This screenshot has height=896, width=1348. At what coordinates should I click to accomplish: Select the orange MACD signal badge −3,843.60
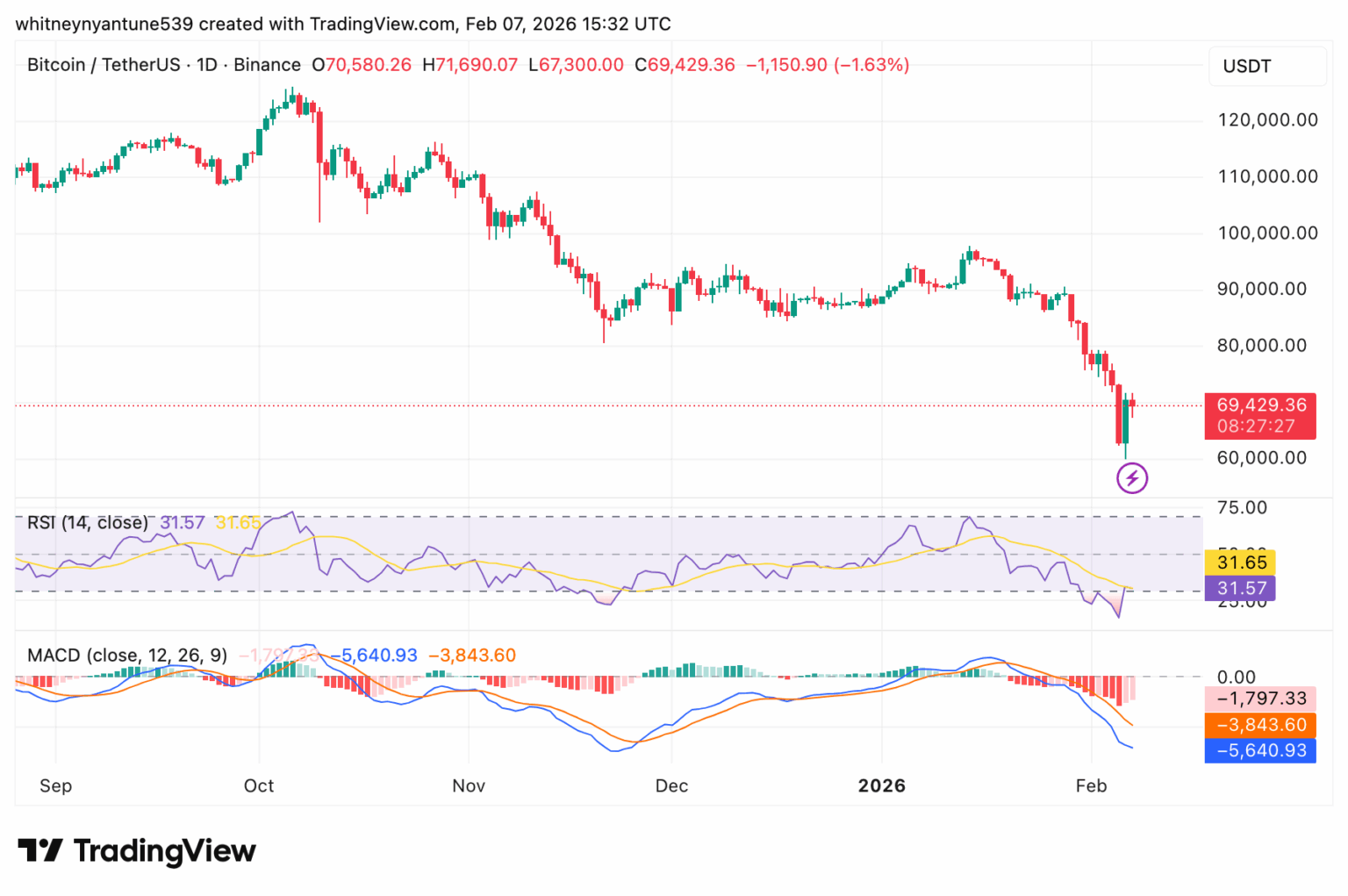coord(1261,725)
